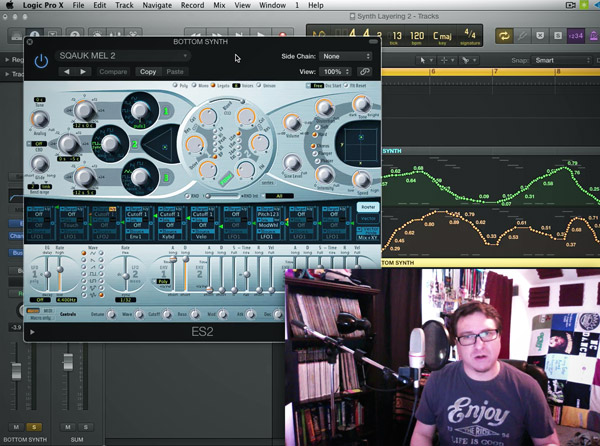Open the File menu
600x446 pixels.
coord(78,5)
